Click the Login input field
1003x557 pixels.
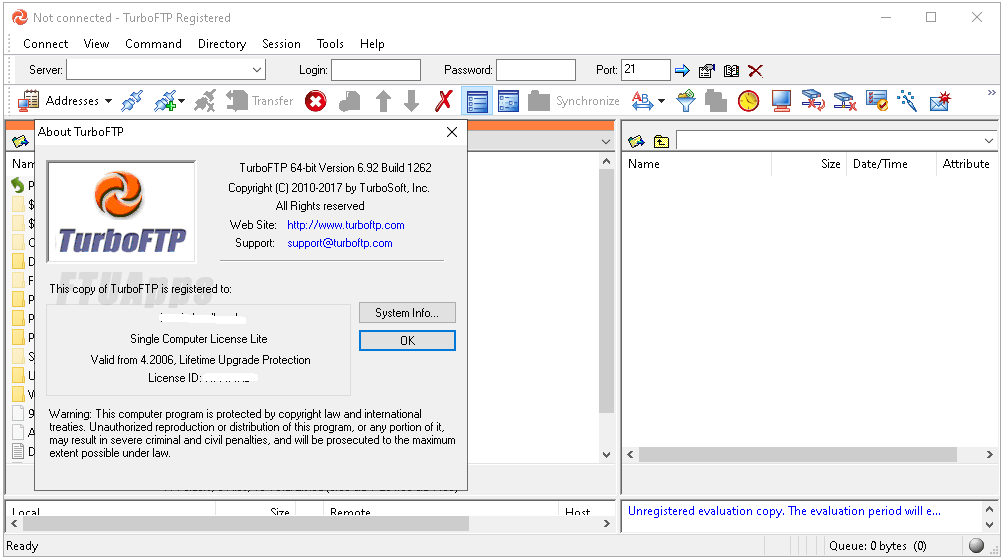pos(375,70)
